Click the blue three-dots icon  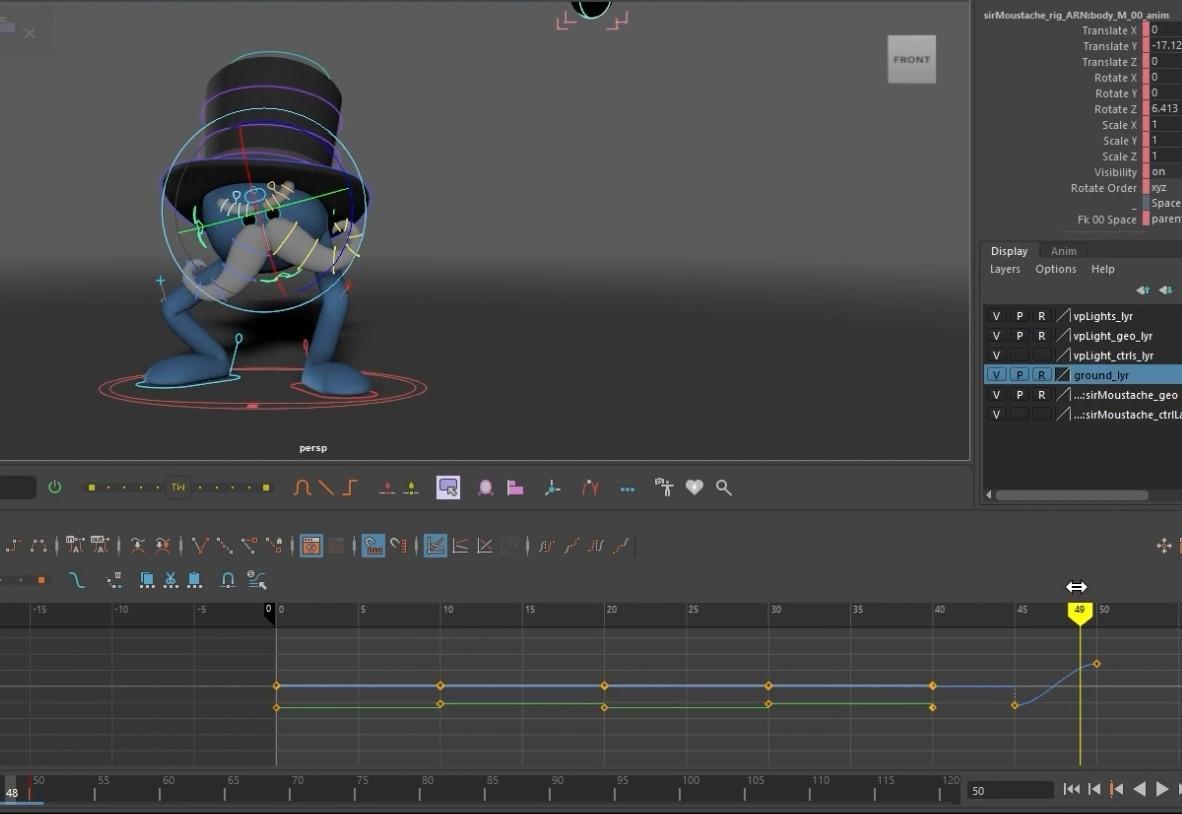[627, 488]
